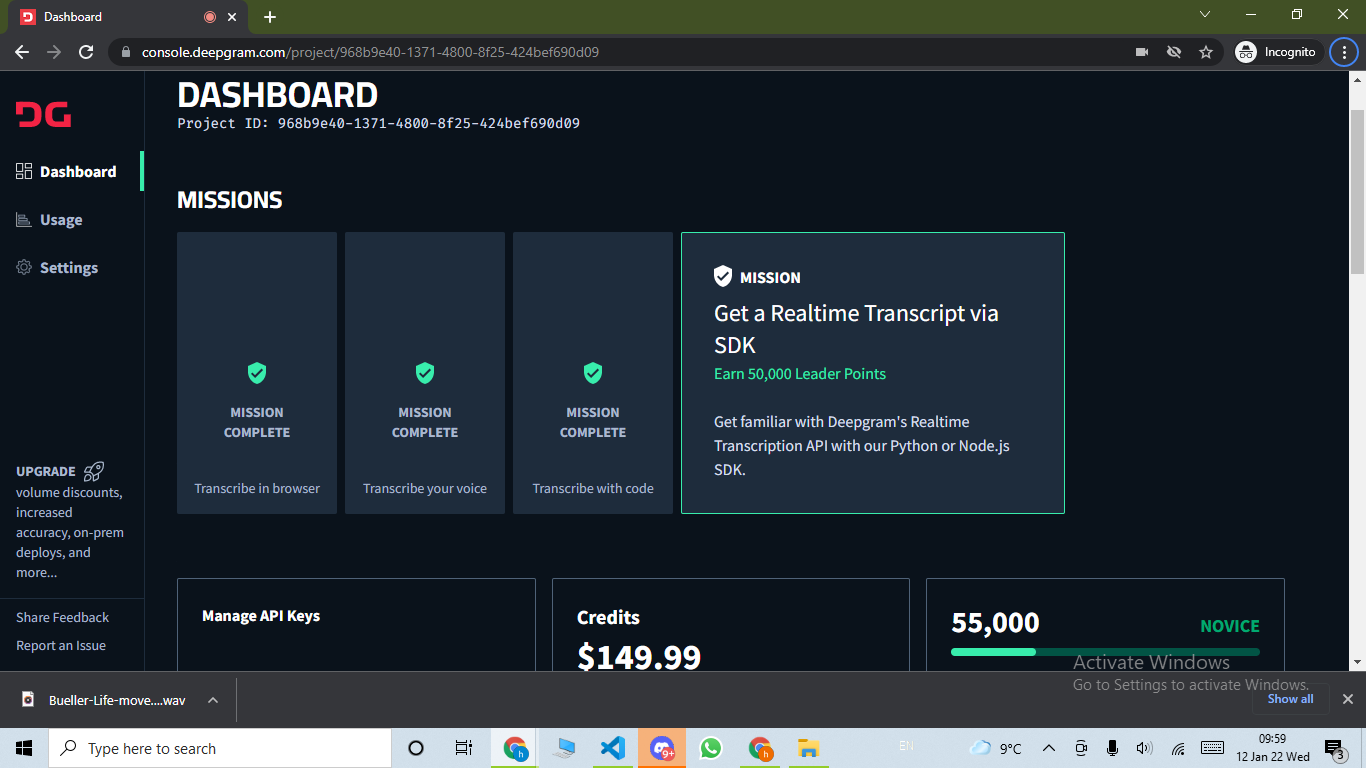The image size is (1366, 768).
Task: Click the shield check icon on Transcribe your voice
Action: tap(425, 373)
